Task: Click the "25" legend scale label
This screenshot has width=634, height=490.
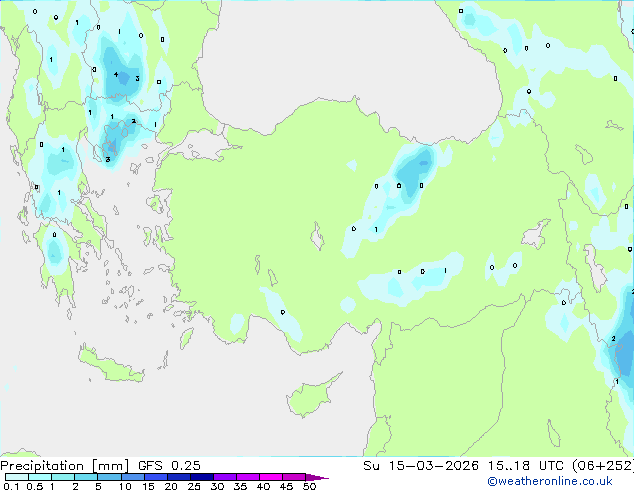Action: (x=194, y=486)
